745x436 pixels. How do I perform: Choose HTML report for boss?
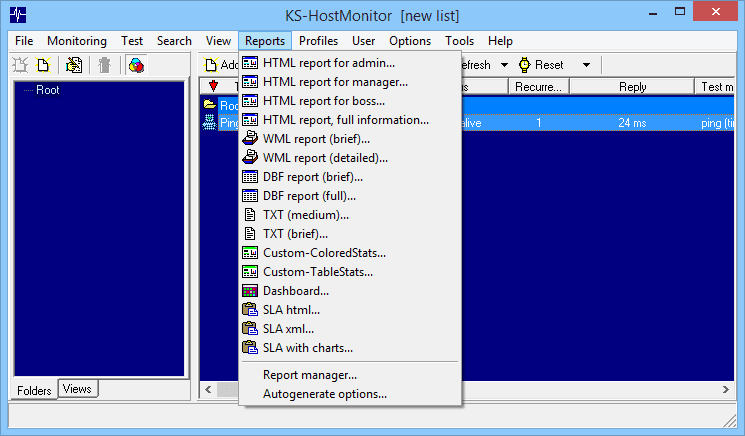point(350,101)
